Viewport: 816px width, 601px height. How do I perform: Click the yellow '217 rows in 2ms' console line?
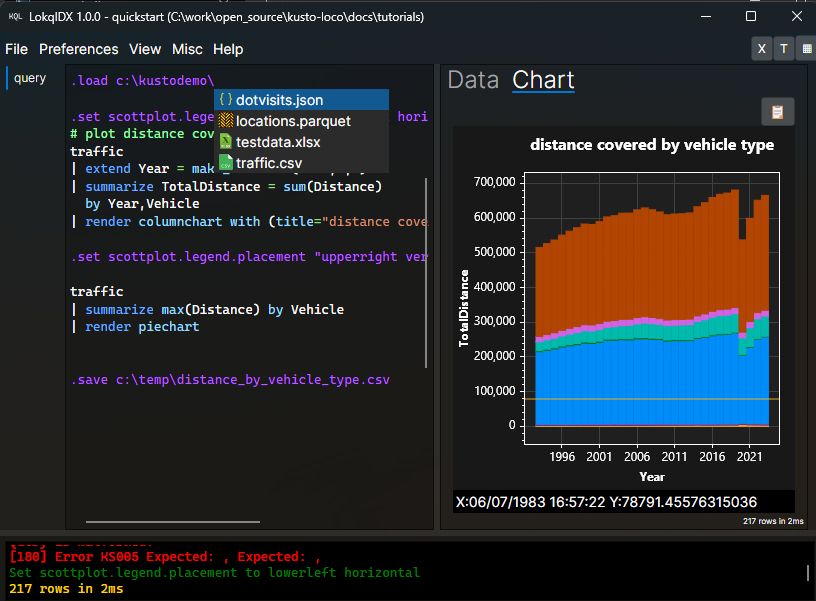click(66, 589)
